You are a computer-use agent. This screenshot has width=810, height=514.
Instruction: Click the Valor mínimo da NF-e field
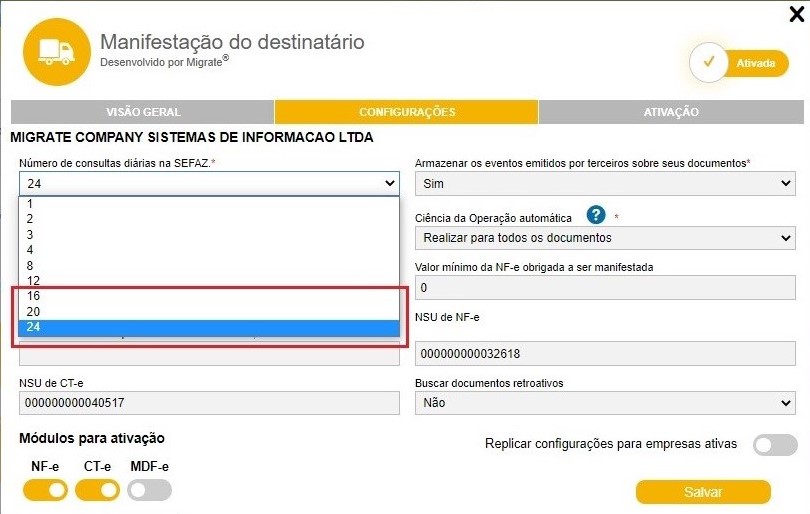pyautogui.click(x=604, y=288)
